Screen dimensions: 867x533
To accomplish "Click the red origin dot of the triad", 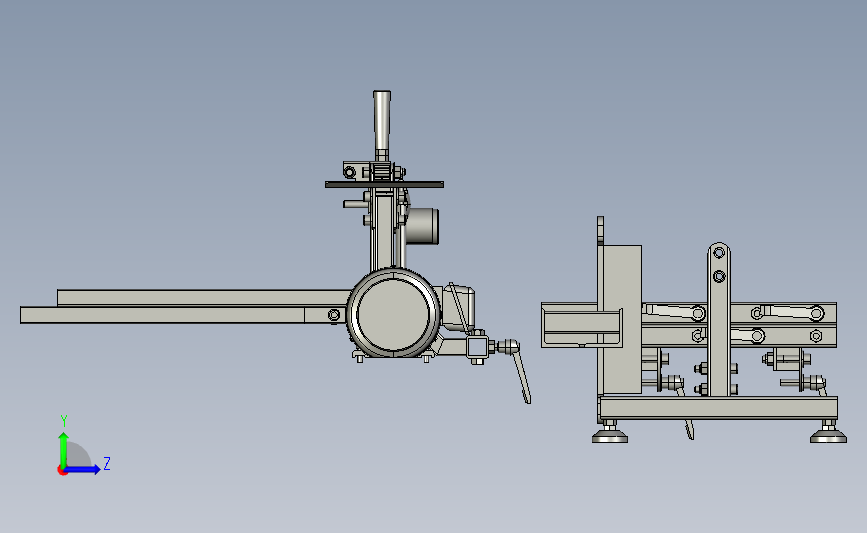I will (x=62, y=471).
